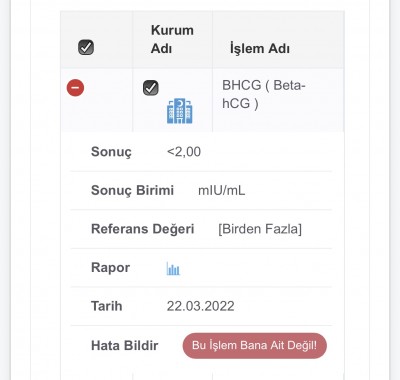Screen dimensions: 400x380
Task: Sort by the İşlem Adı column header
Action: tap(260, 49)
